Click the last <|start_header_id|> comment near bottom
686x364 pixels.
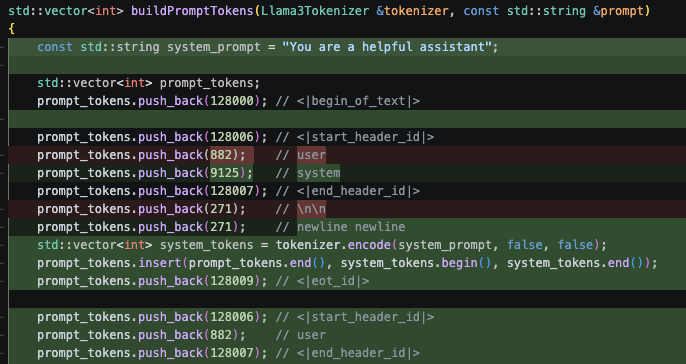point(365,316)
